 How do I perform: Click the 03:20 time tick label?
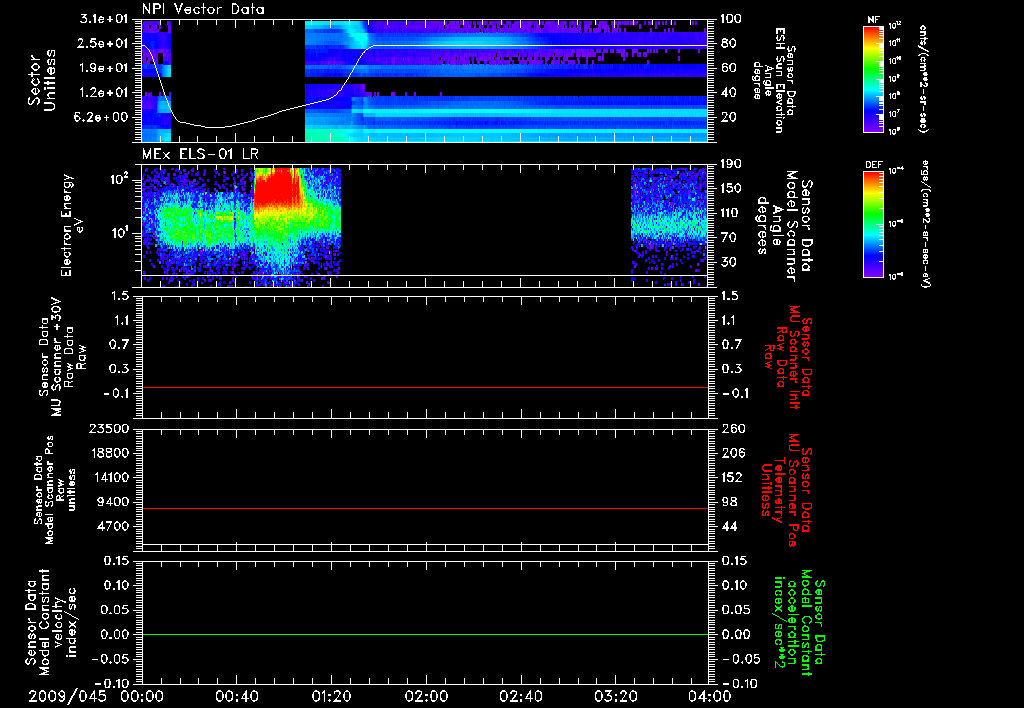615,696
